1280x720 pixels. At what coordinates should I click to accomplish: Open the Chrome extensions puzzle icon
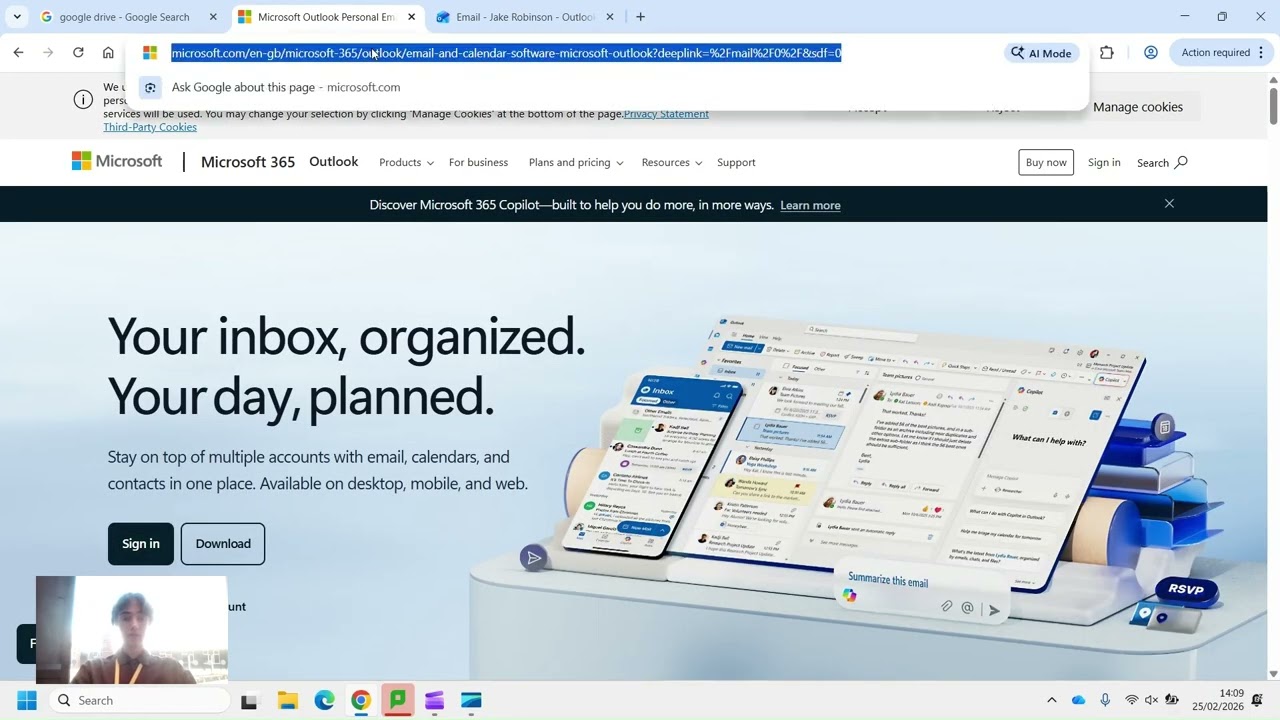coord(1107,52)
